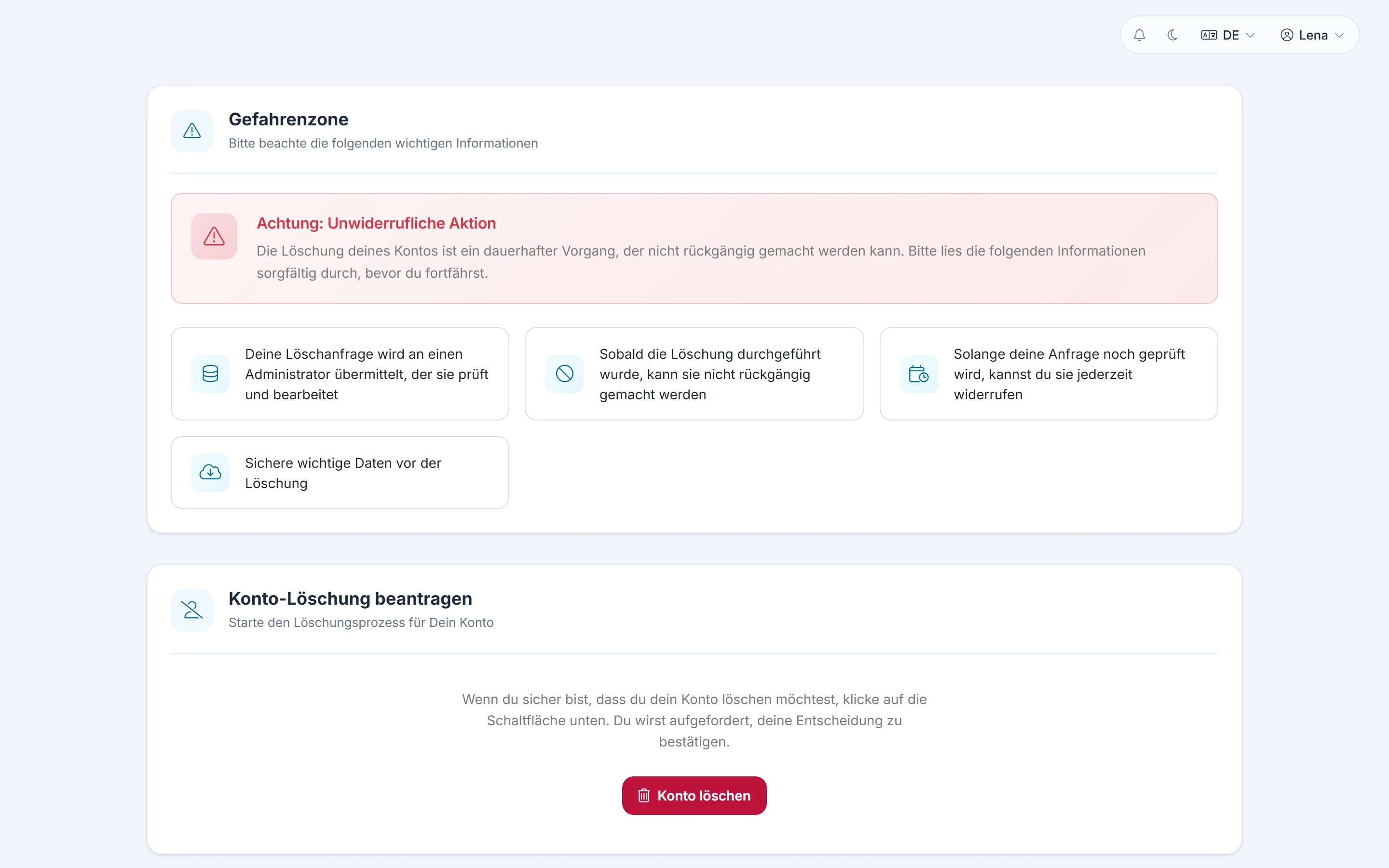Click text 'Sobald die Löschung durchgeführt wurde'
Viewport: 1389px width, 868px height.
[x=710, y=374]
